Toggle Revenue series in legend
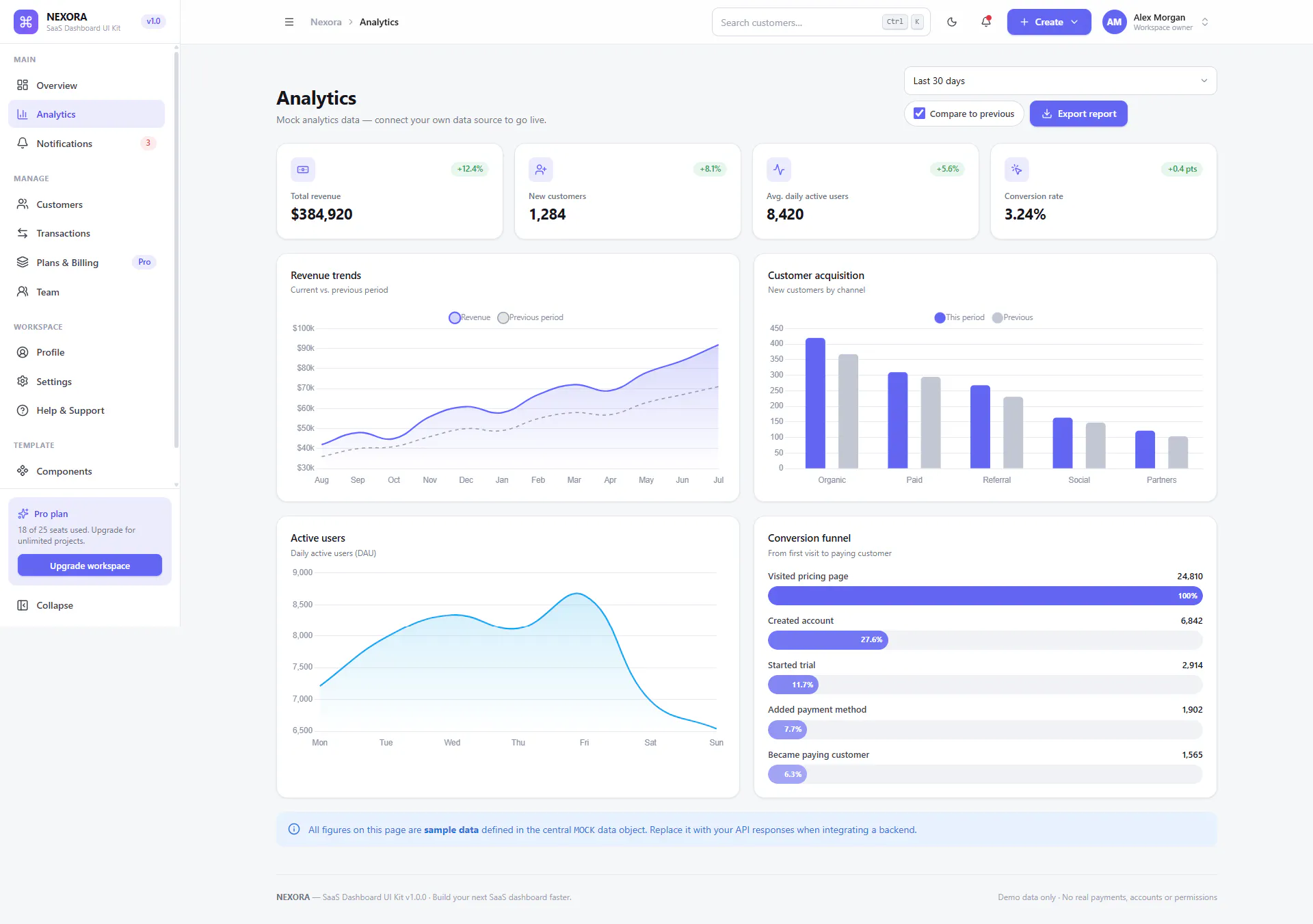The height and width of the screenshot is (924, 1313). point(470,317)
